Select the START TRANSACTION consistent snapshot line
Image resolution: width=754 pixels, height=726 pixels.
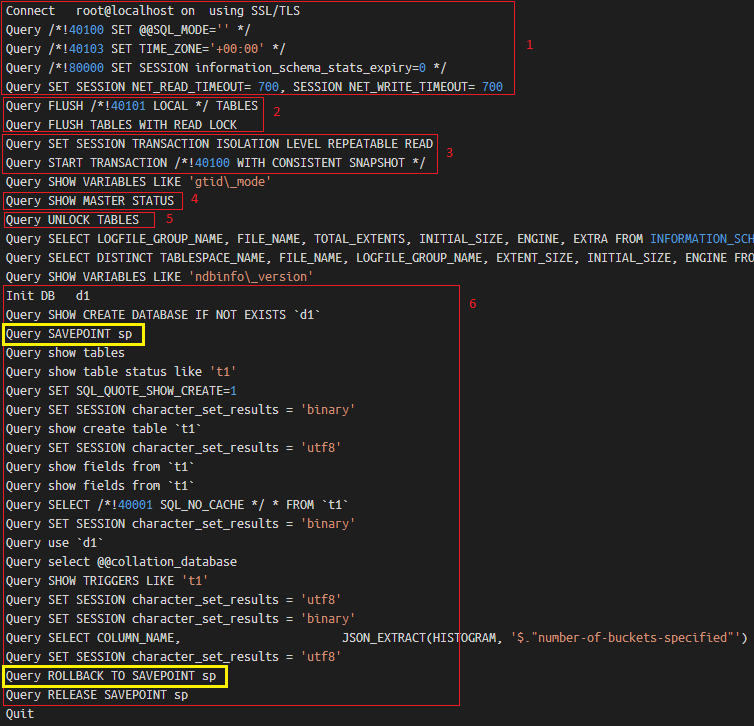(x=215, y=163)
